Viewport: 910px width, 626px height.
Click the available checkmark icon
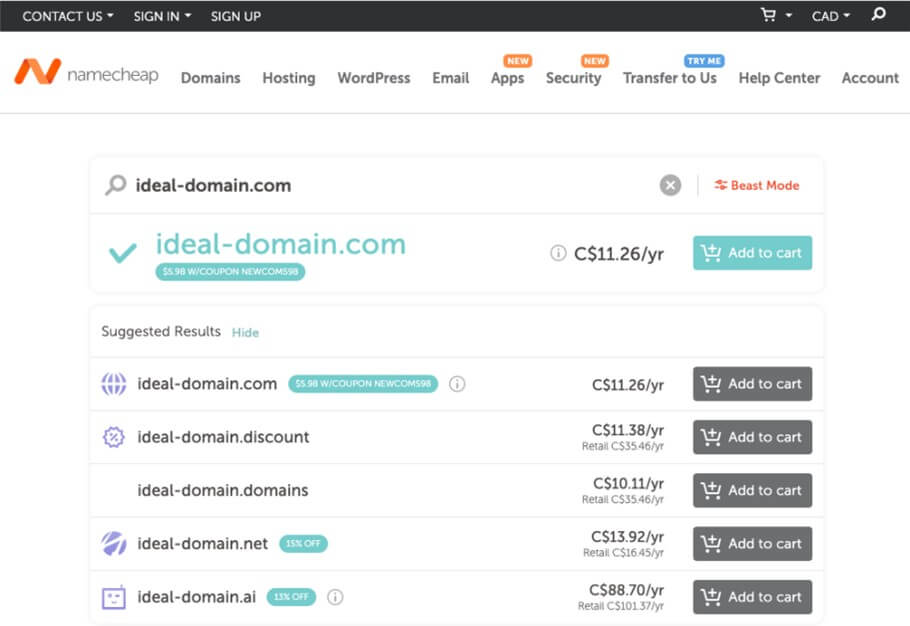pos(123,253)
